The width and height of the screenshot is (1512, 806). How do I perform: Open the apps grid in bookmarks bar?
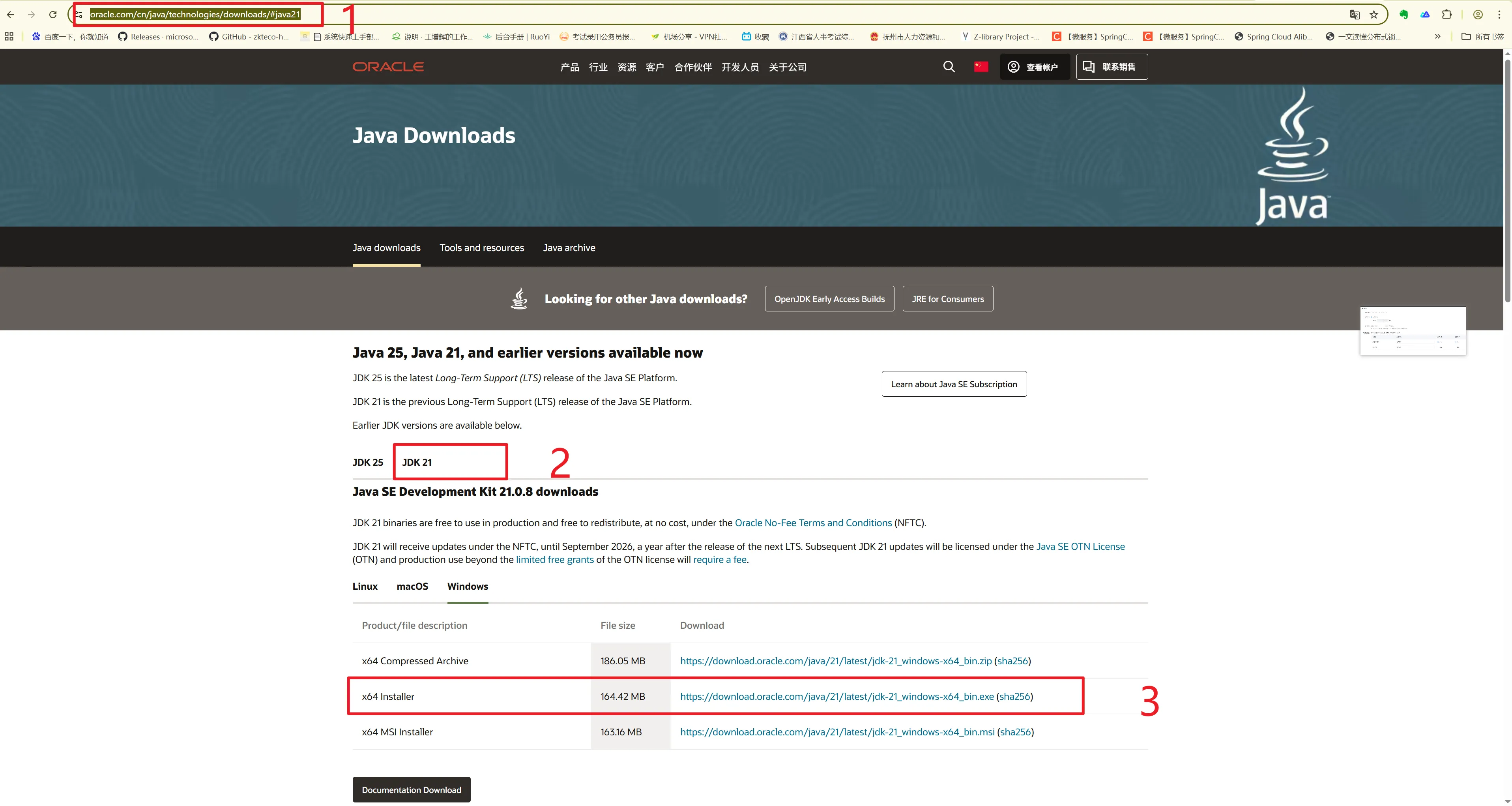click(x=9, y=36)
